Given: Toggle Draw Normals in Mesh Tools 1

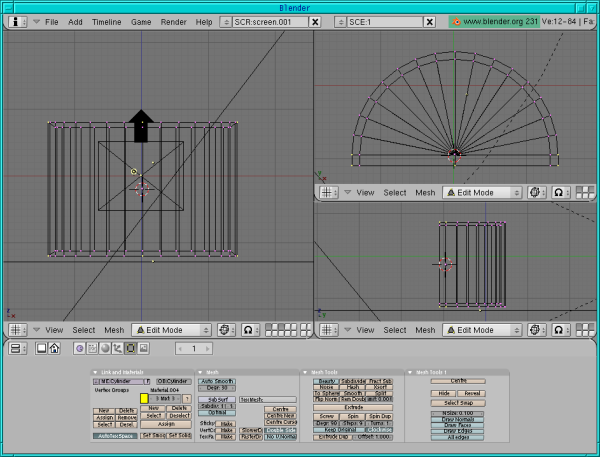Looking at the screenshot, I should [x=458, y=419].
